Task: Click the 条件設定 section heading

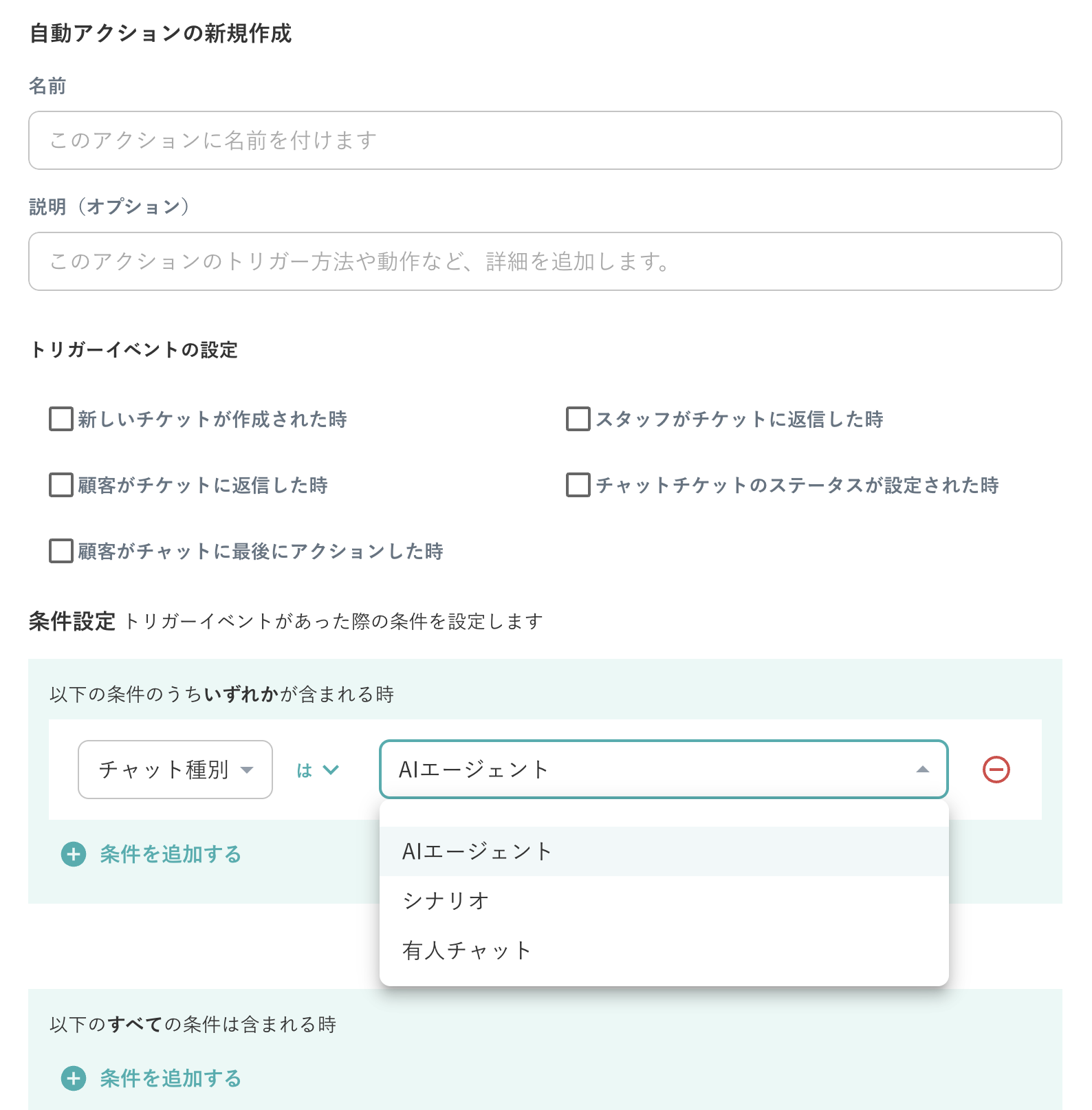Action: (x=72, y=620)
